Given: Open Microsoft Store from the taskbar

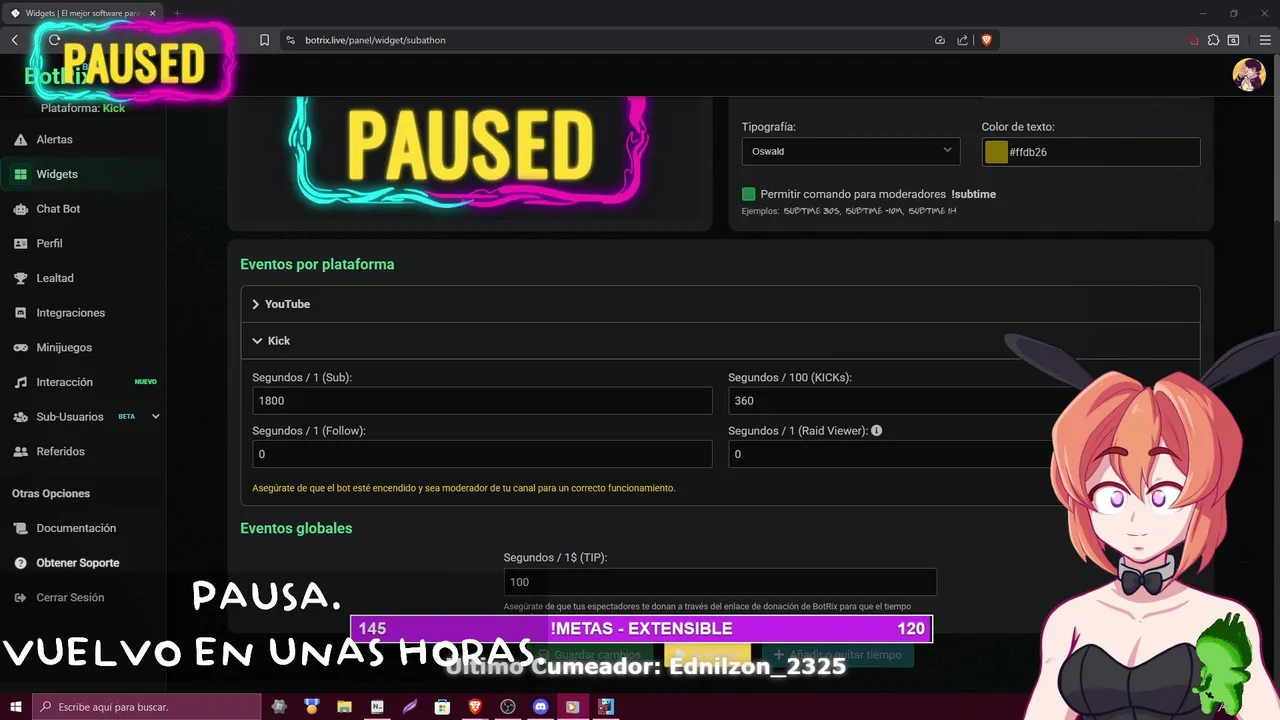Looking at the screenshot, I should [x=442, y=707].
